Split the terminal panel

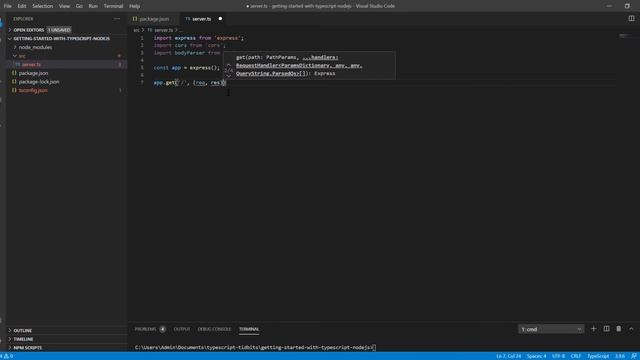(x=607, y=329)
